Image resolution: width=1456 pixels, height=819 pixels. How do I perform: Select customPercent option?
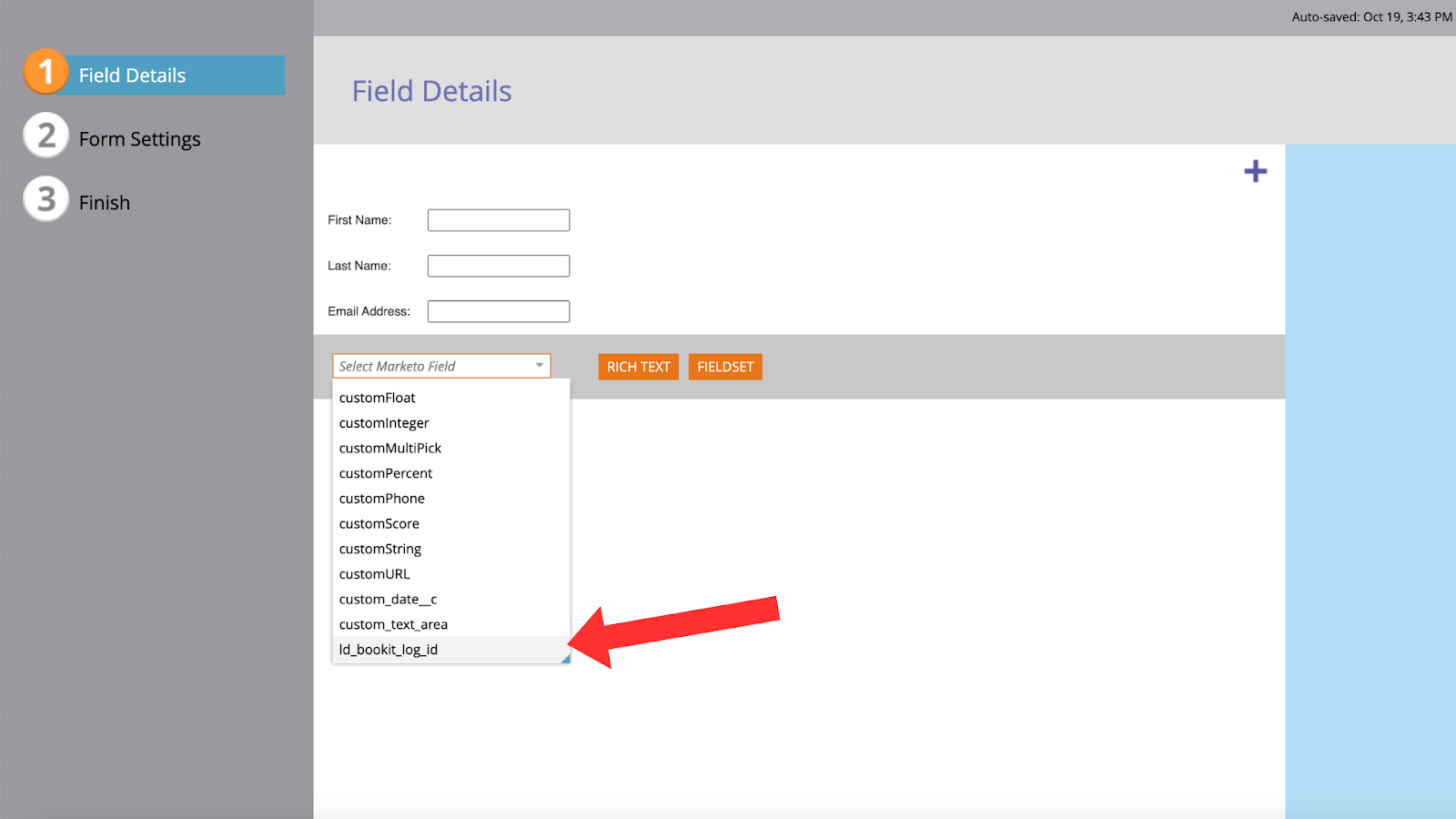[386, 473]
